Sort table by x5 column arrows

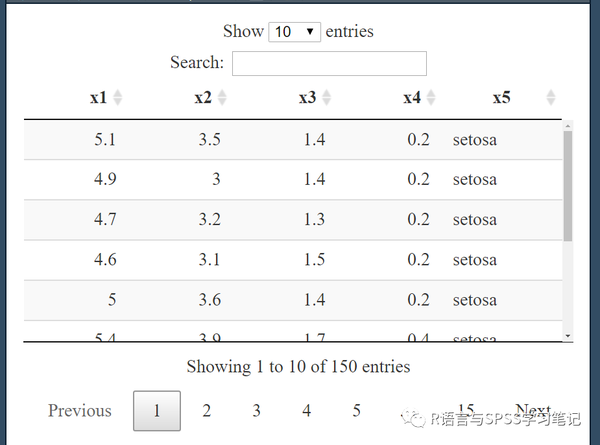tap(551, 98)
